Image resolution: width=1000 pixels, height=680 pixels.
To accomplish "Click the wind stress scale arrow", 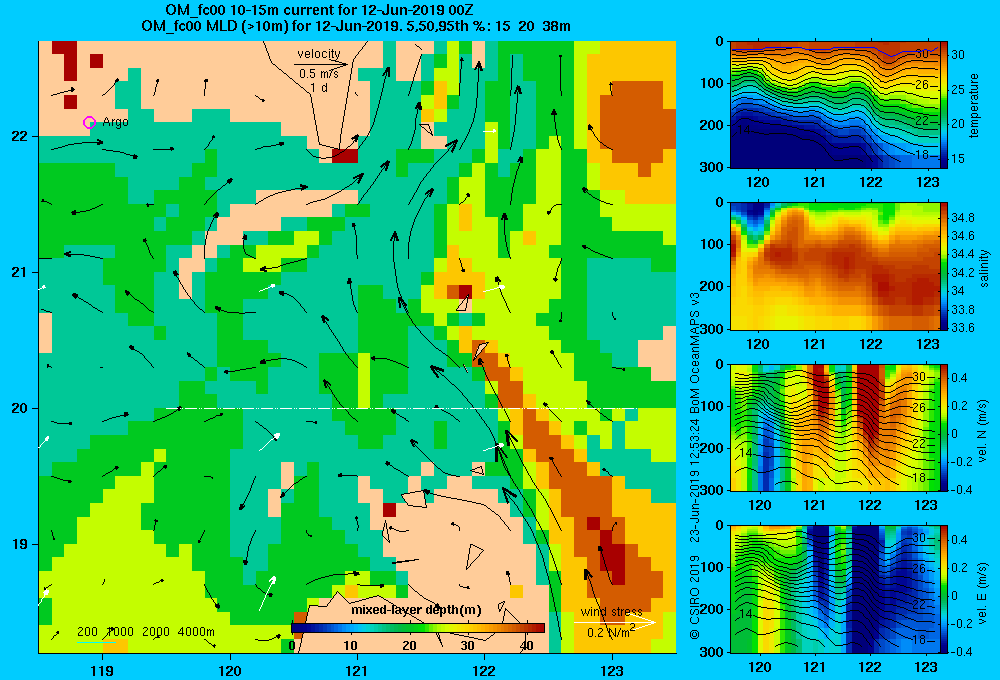I will 614,622.
